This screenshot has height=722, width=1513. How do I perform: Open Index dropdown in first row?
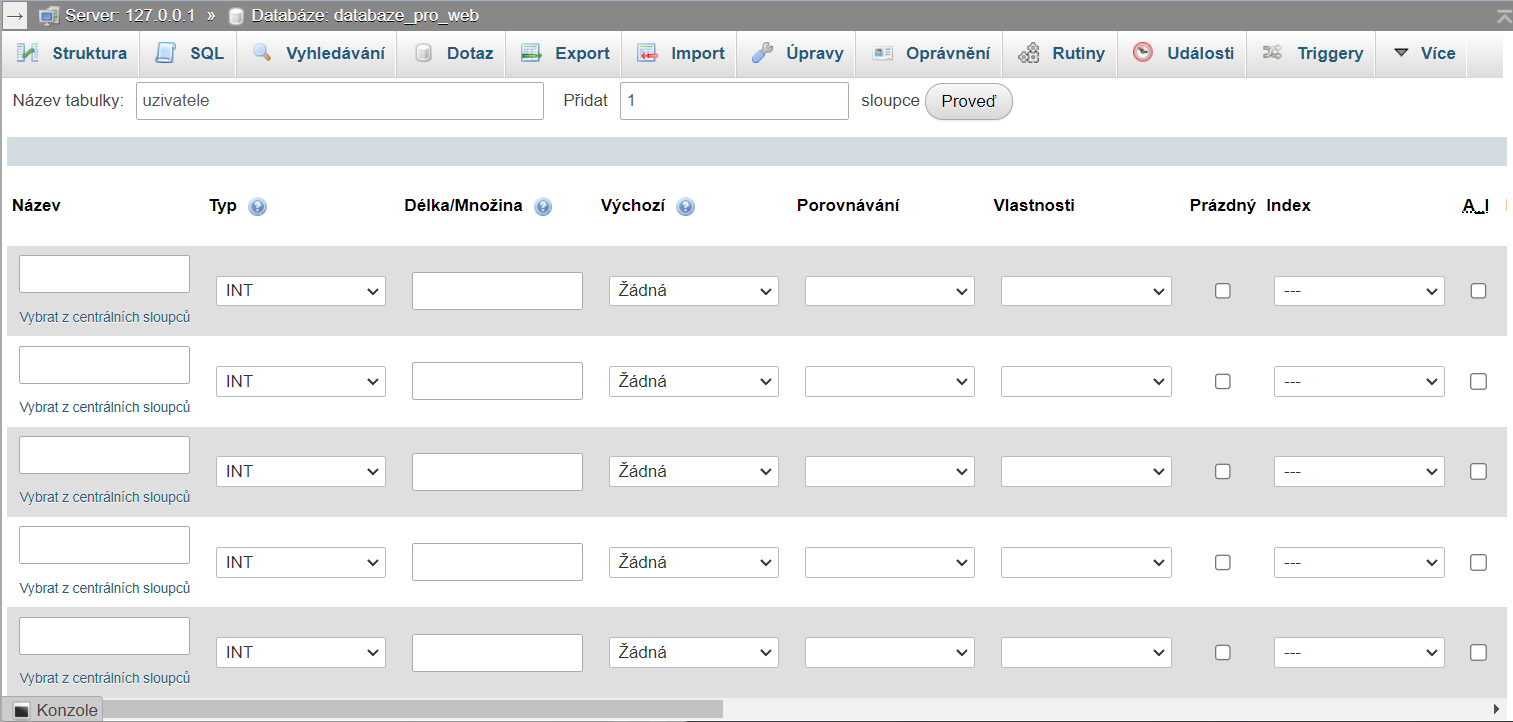1359,291
